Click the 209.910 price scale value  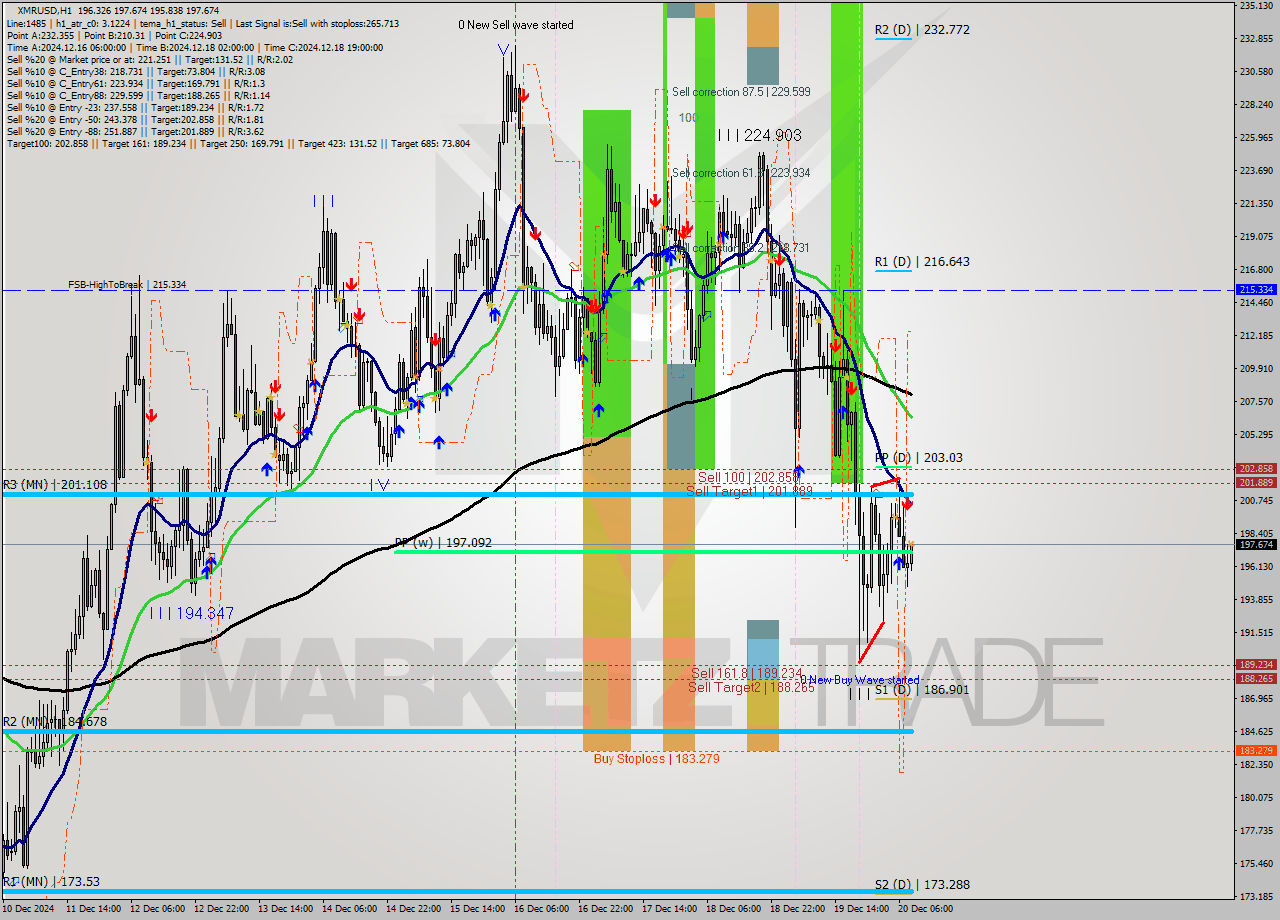pyautogui.click(x=1256, y=368)
